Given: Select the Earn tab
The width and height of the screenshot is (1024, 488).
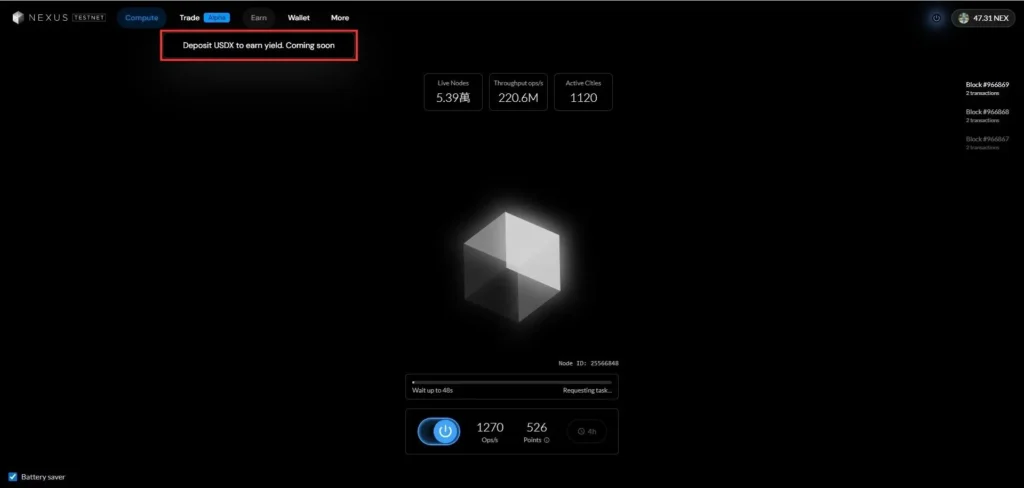Looking at the screenshot, I should (x=259, y=18).
